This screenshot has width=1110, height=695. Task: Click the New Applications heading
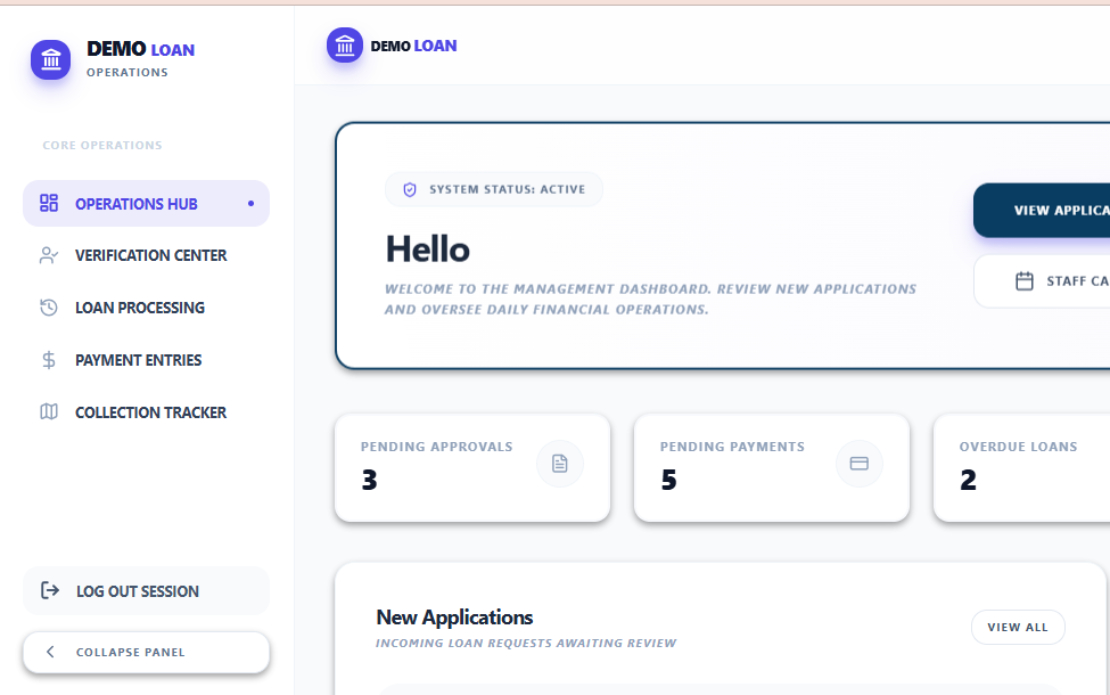[454, 617]
